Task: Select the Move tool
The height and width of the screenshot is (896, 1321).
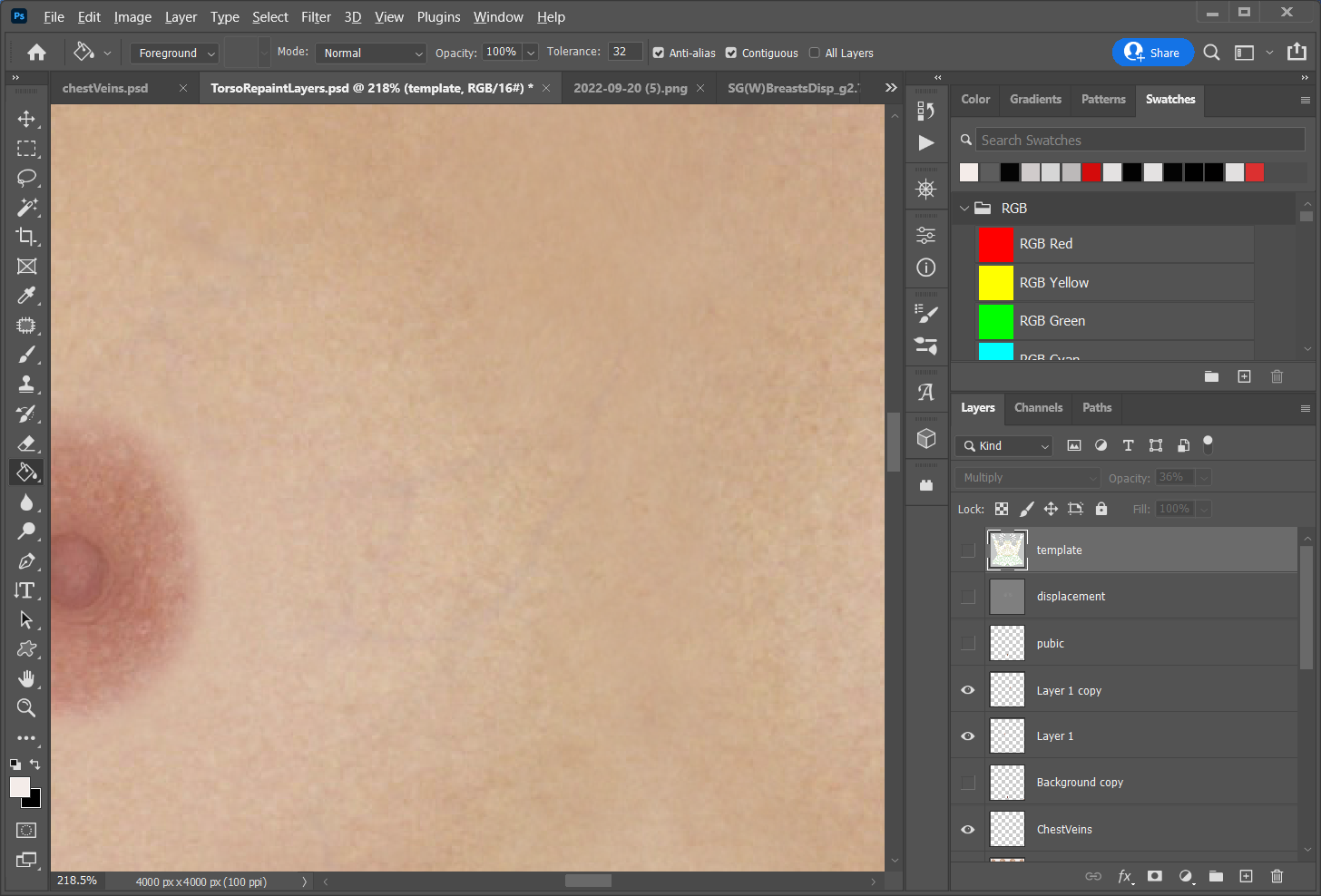Action: [26, 119]
